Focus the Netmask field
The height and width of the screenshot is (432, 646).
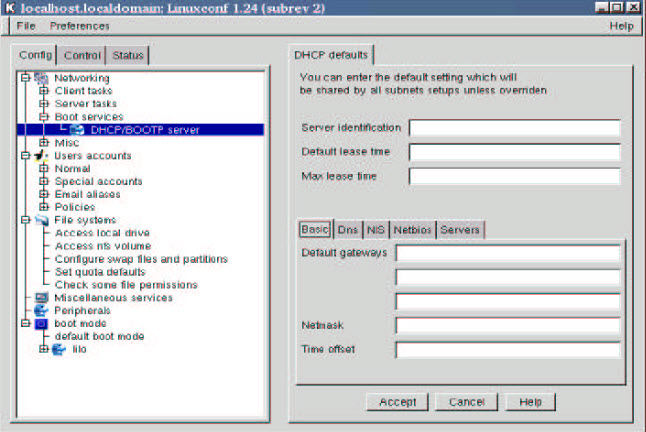click(x=508, y=326)
